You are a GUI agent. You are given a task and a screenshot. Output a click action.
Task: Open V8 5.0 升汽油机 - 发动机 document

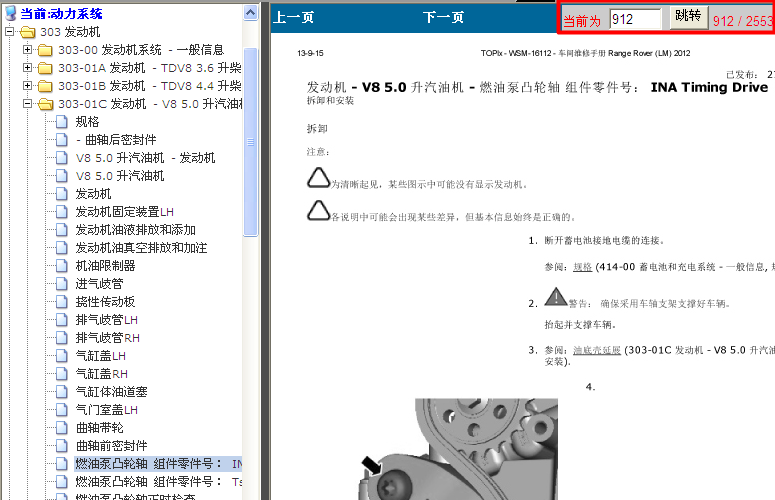(x=145, y=158)
